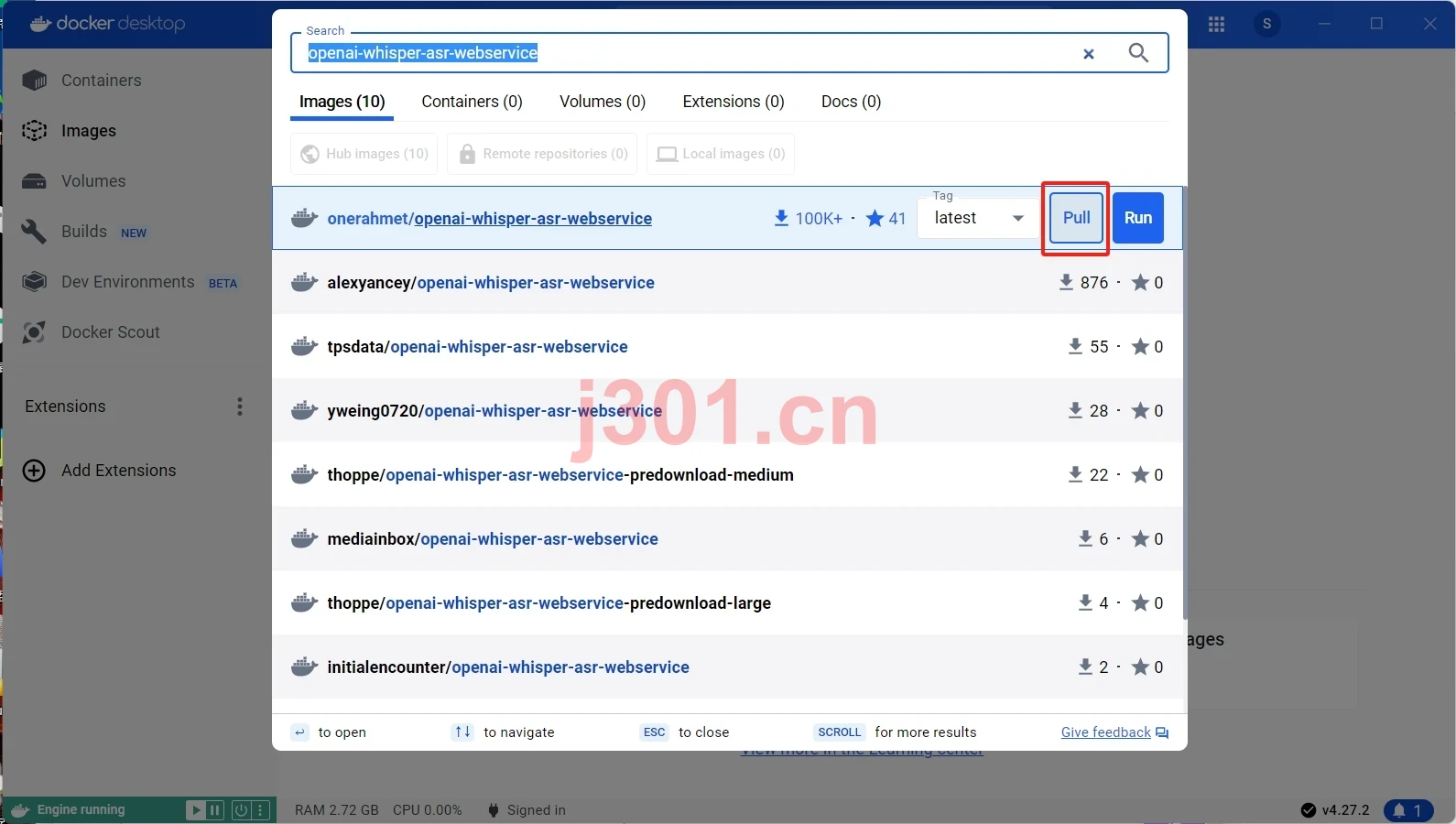Open the user account avatar menu
The width and height of the screenshot is (1456, 824).
pyautogui.click(x=1267, y=24)
